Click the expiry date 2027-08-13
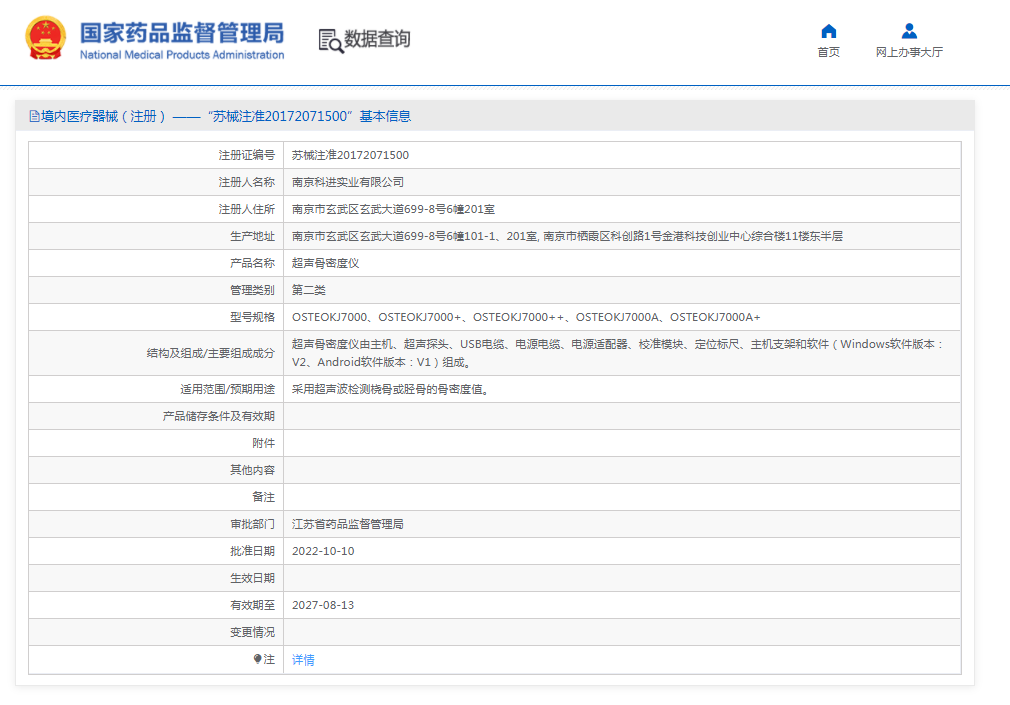 pos(323,605)
